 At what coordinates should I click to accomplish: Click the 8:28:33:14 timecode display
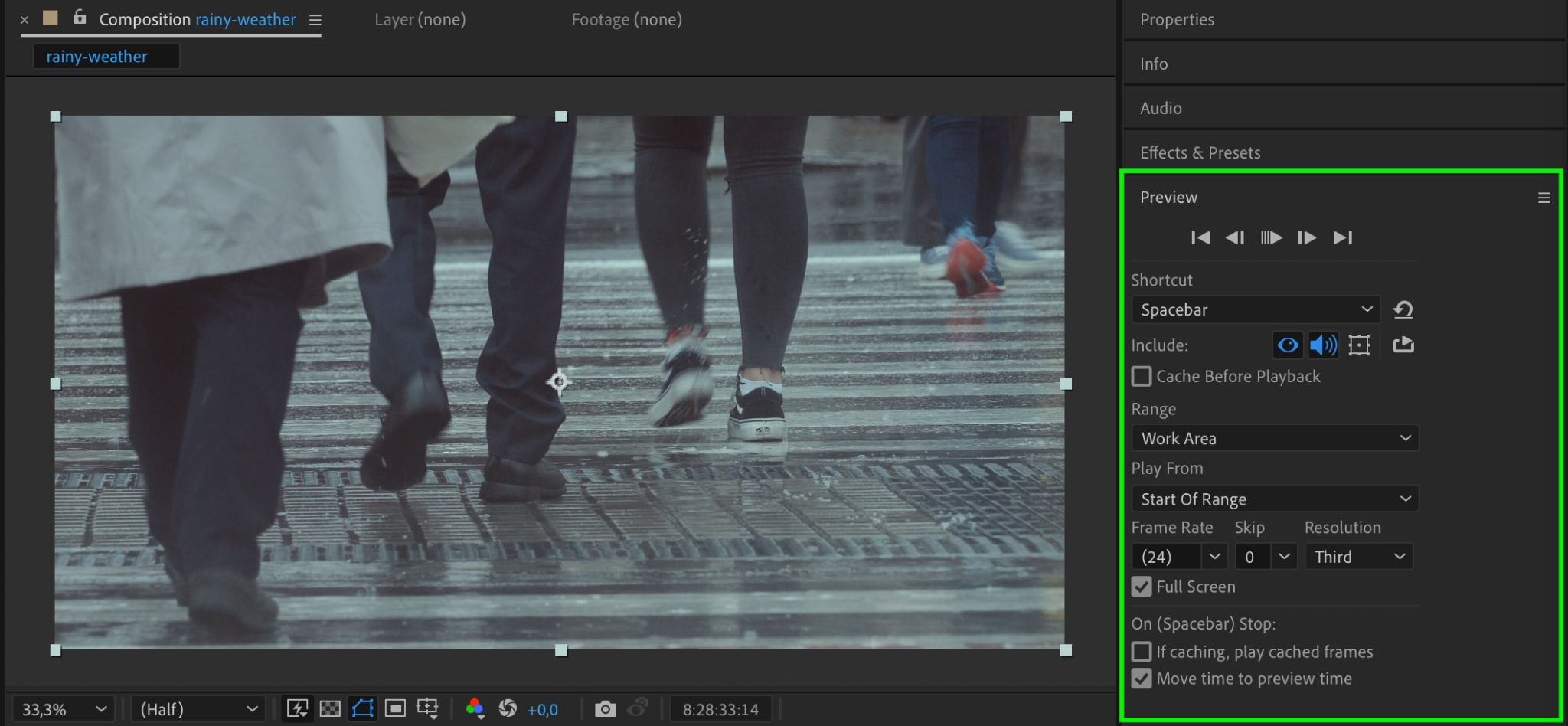(x=720, y=710)
